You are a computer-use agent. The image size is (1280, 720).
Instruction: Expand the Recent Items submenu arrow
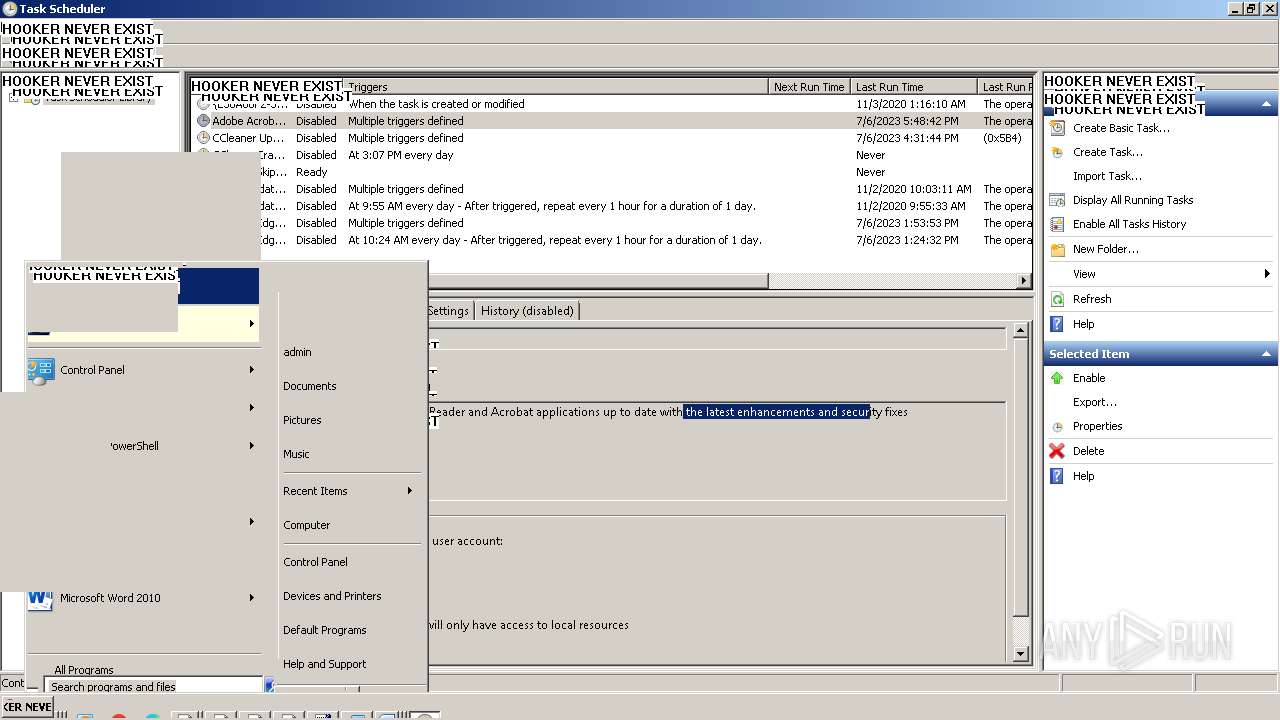point(409,491)
